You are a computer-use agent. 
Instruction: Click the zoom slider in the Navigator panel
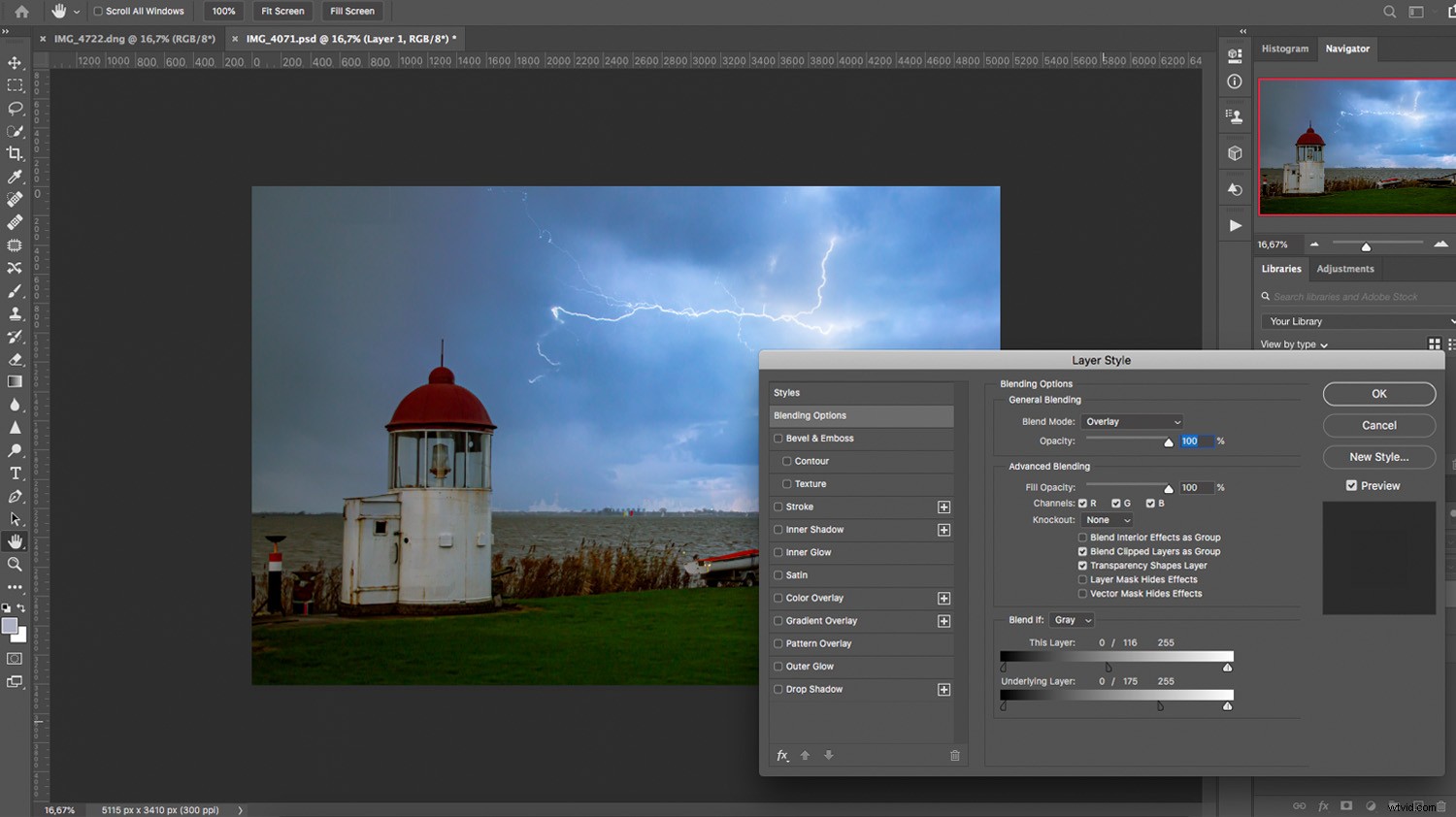(1367, 245)
